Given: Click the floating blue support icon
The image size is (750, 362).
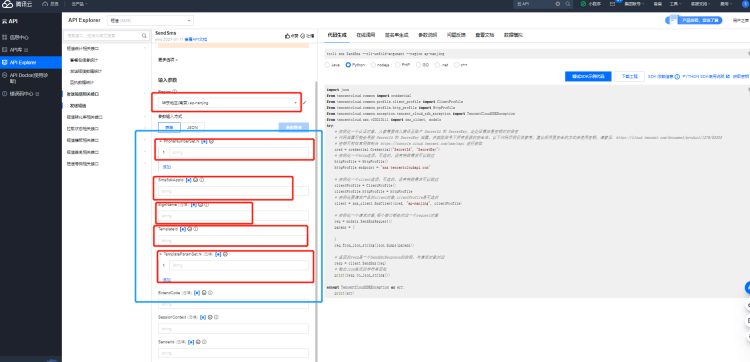Looking at the screenshot, I should [x=747, y=287].
